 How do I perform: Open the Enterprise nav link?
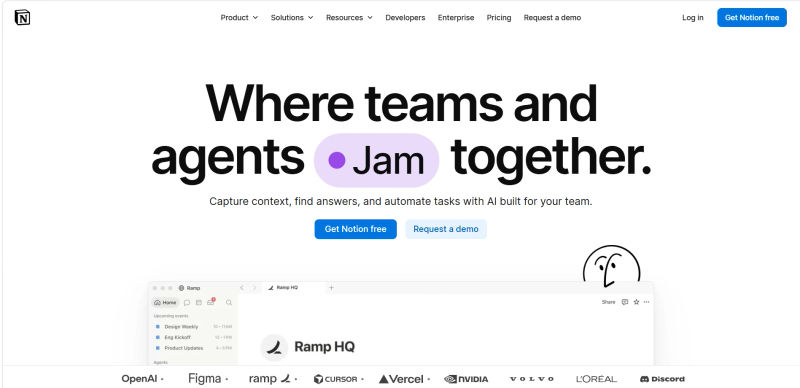(x=456, y=17)
